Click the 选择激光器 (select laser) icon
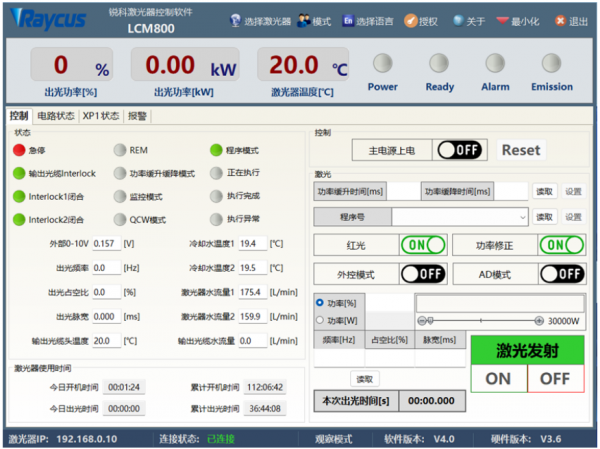 coord(235,21)
